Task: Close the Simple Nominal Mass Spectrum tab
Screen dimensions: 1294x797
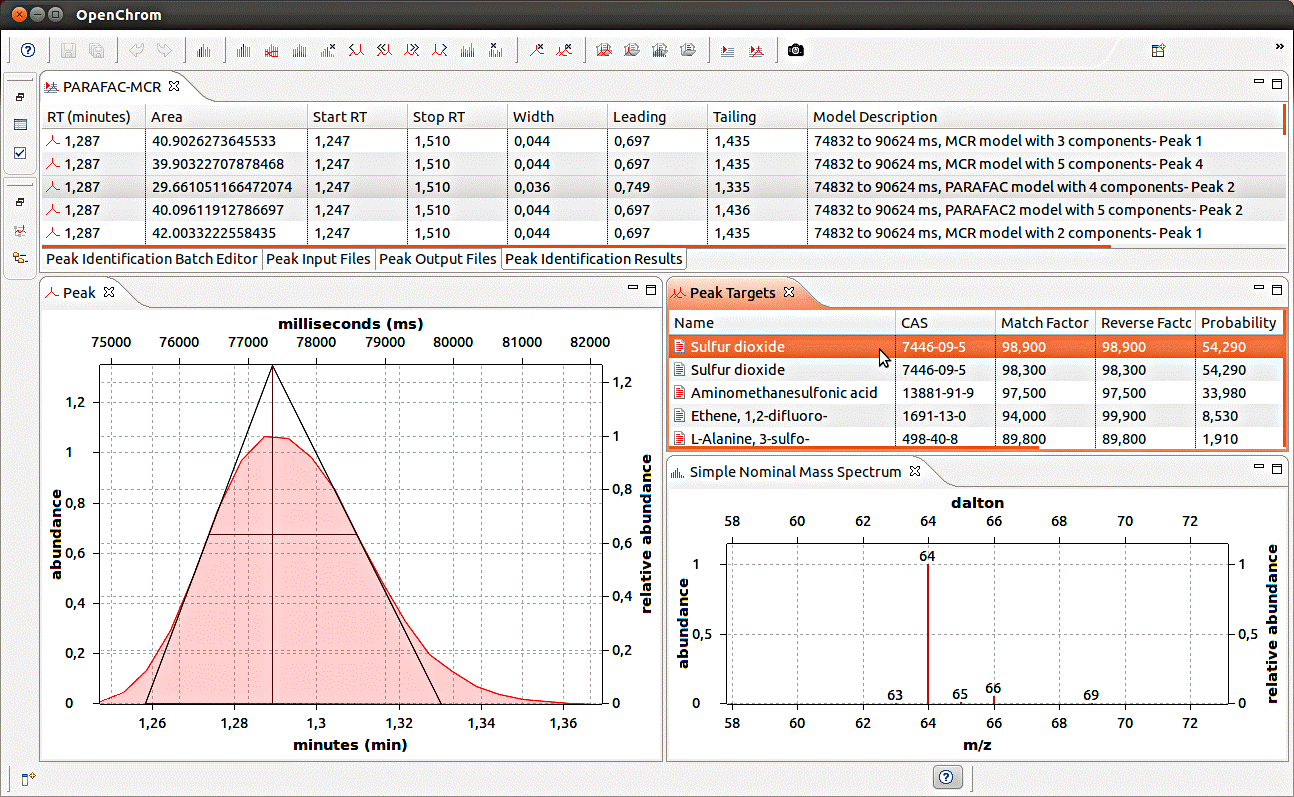Action: pyautogui.click(x=914, y=471)
